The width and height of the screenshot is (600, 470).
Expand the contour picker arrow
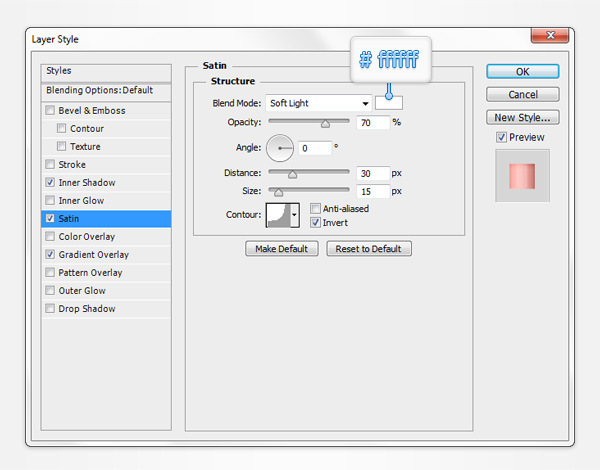pos(294,215)
